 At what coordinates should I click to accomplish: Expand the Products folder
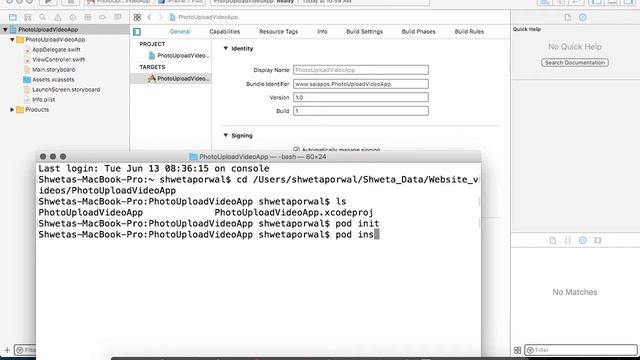click(12, 109)
